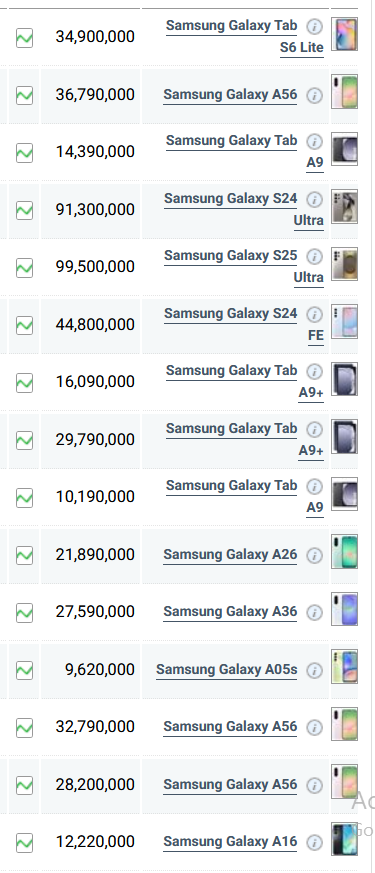Open price chart for 34,900,000 row
Image resolution: width=375 pixels, height=873 pixels.
point(24,38)
